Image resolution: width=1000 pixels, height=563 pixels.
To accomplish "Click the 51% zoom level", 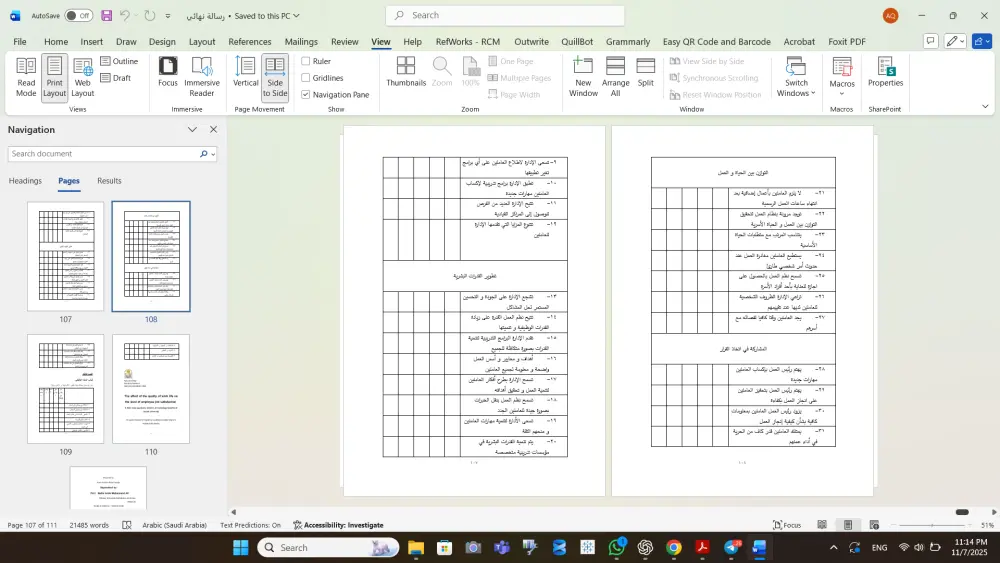I will pyautogui.click(x=987, y=525).
